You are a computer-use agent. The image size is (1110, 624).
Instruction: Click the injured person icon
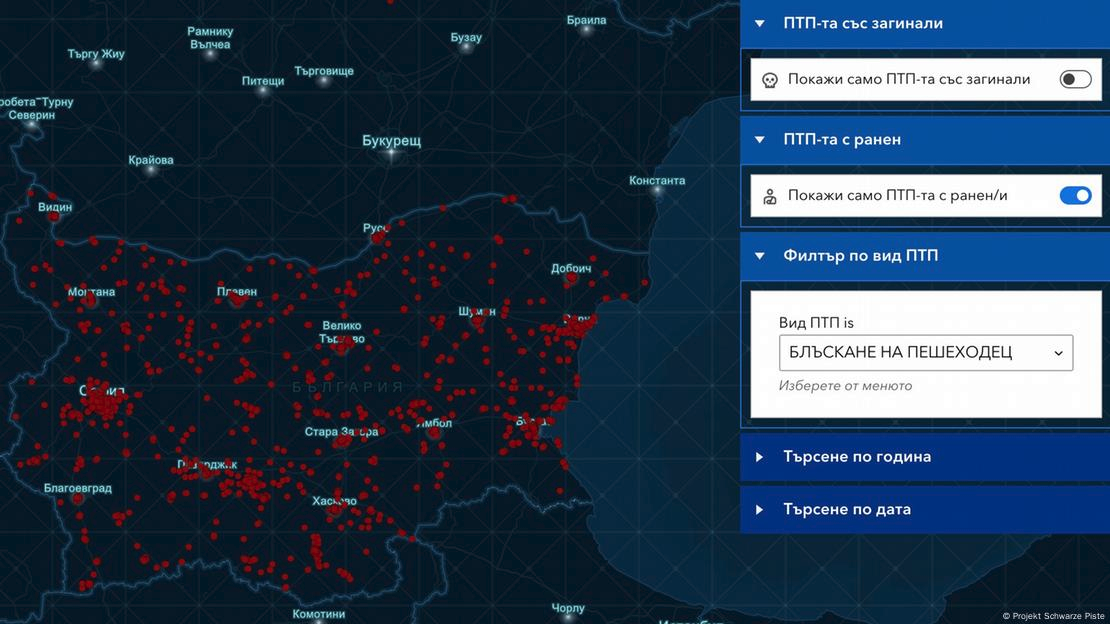coord(769,197)
